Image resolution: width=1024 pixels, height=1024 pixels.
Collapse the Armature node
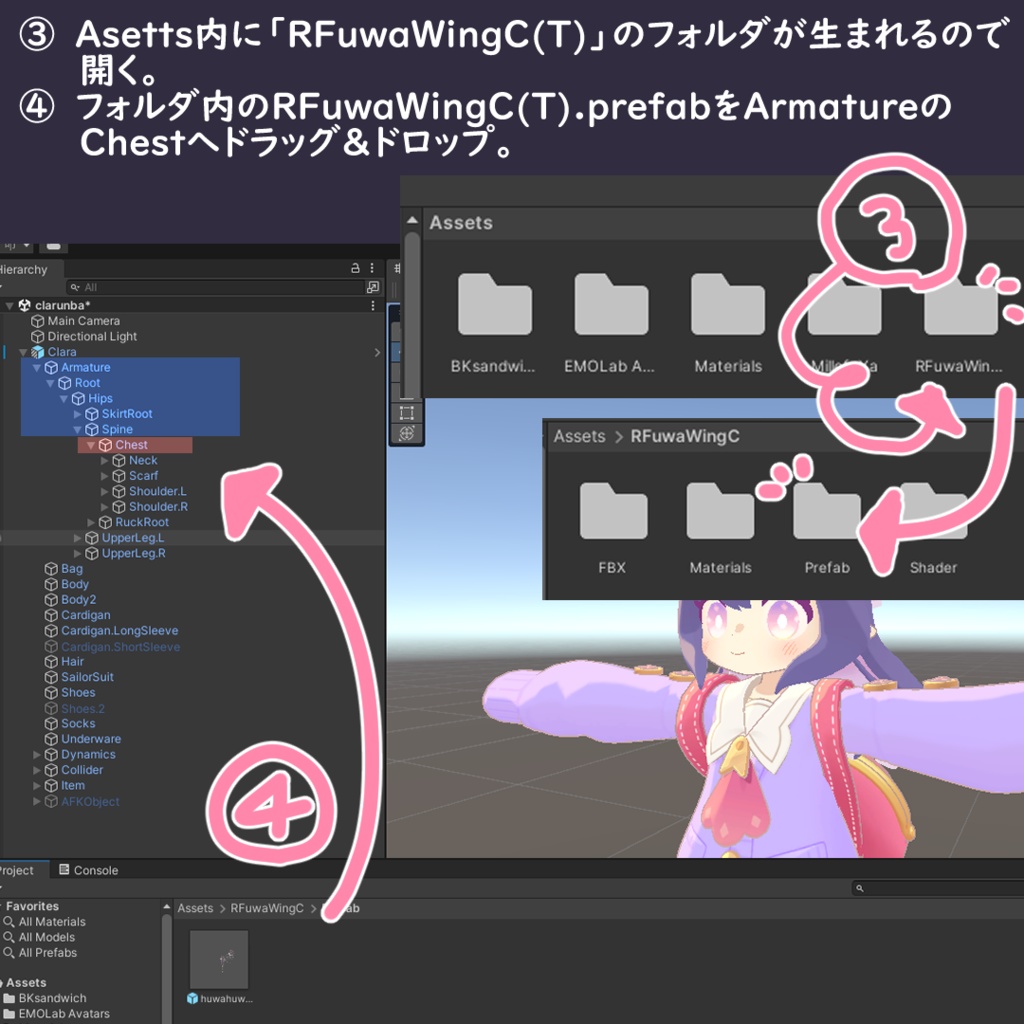37,368
